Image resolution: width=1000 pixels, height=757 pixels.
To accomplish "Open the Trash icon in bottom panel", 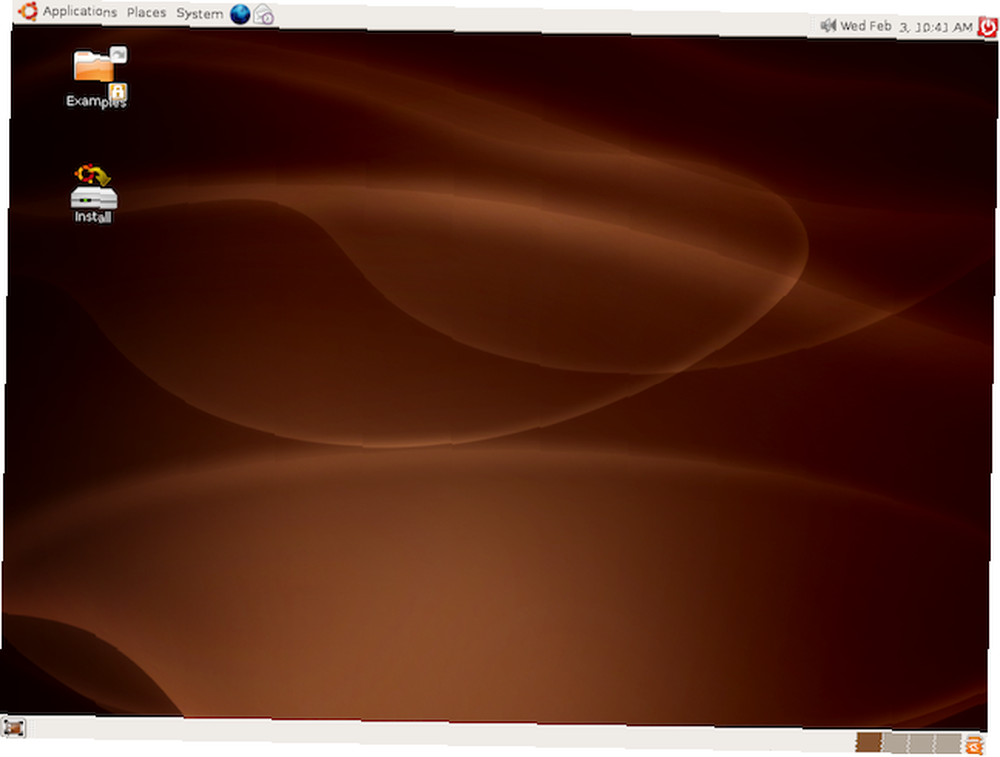I will (x=974, y=745).
